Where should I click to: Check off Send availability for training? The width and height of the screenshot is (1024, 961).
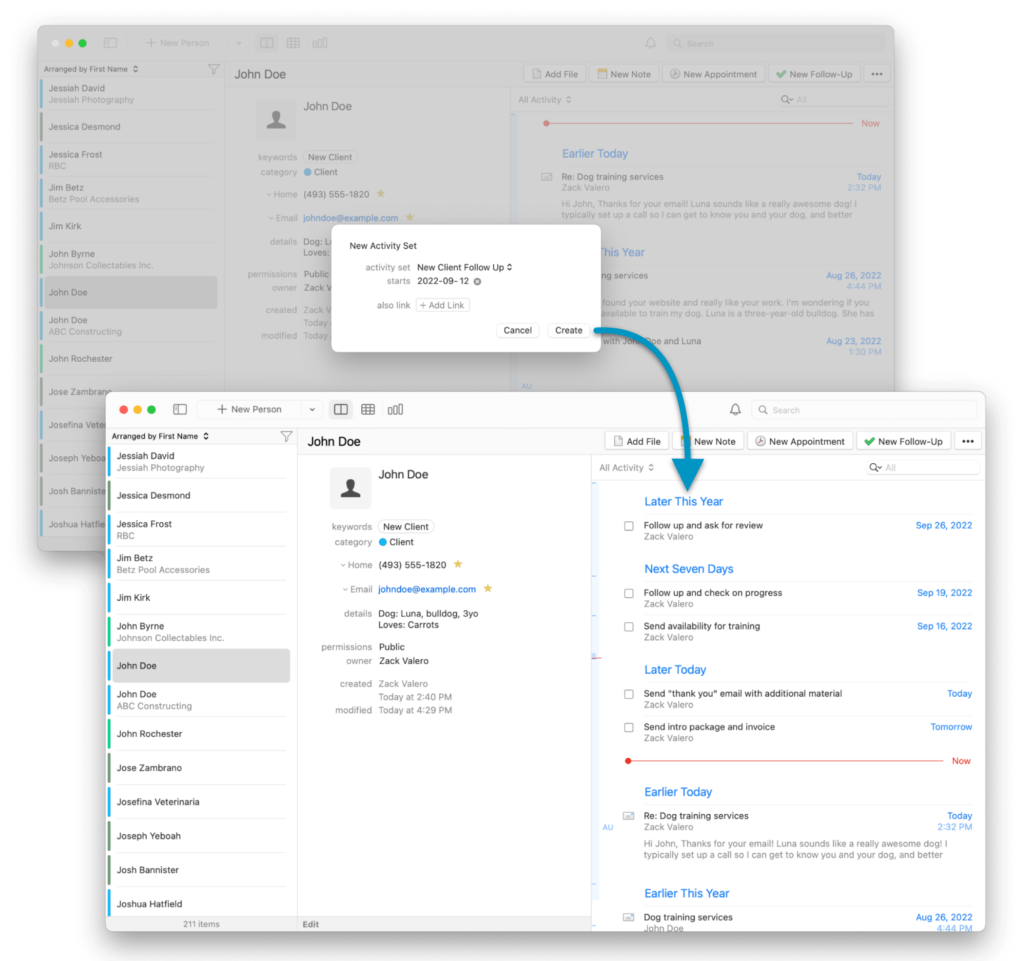click(628, 627)
